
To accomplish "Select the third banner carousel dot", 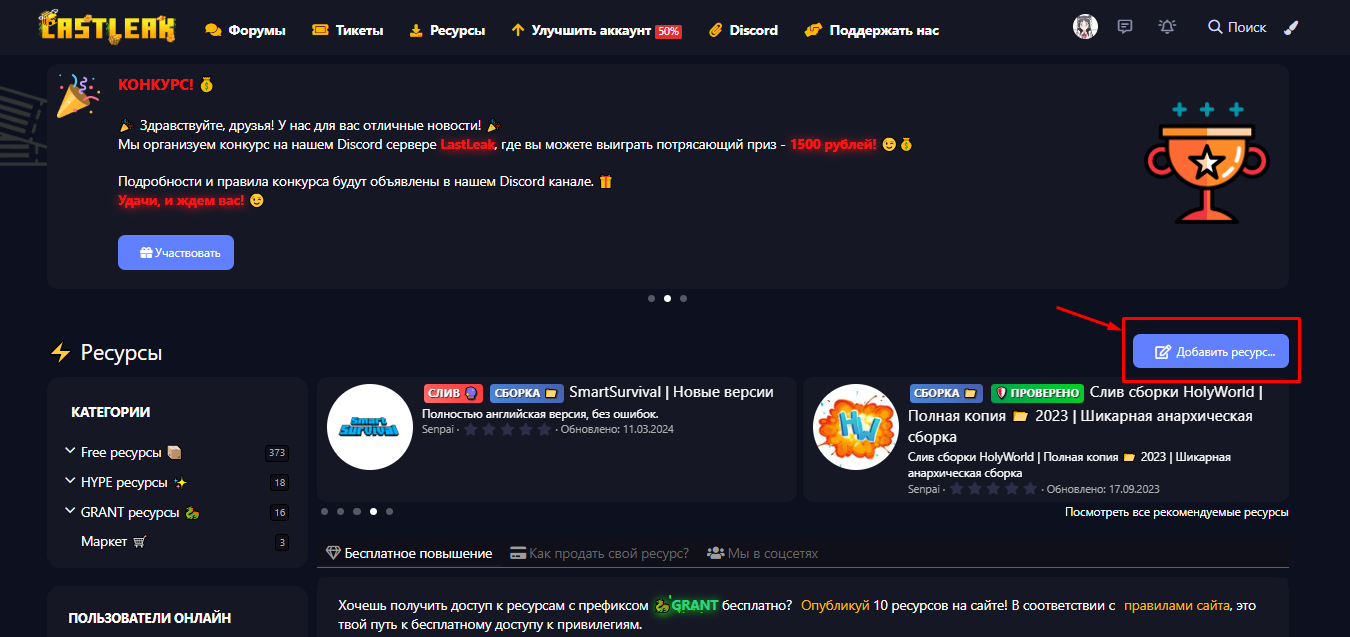I will [x=683, y=298].
